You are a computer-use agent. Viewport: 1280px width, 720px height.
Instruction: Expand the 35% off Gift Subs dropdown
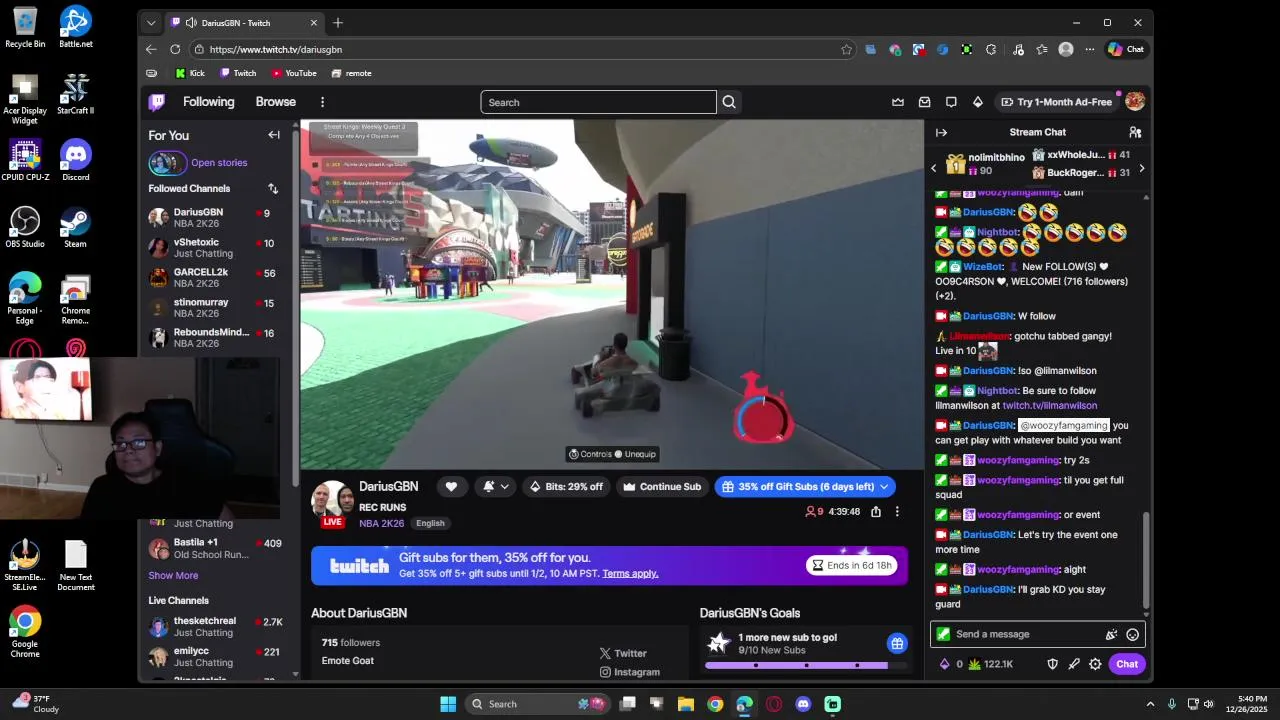[x=883, y=487]
